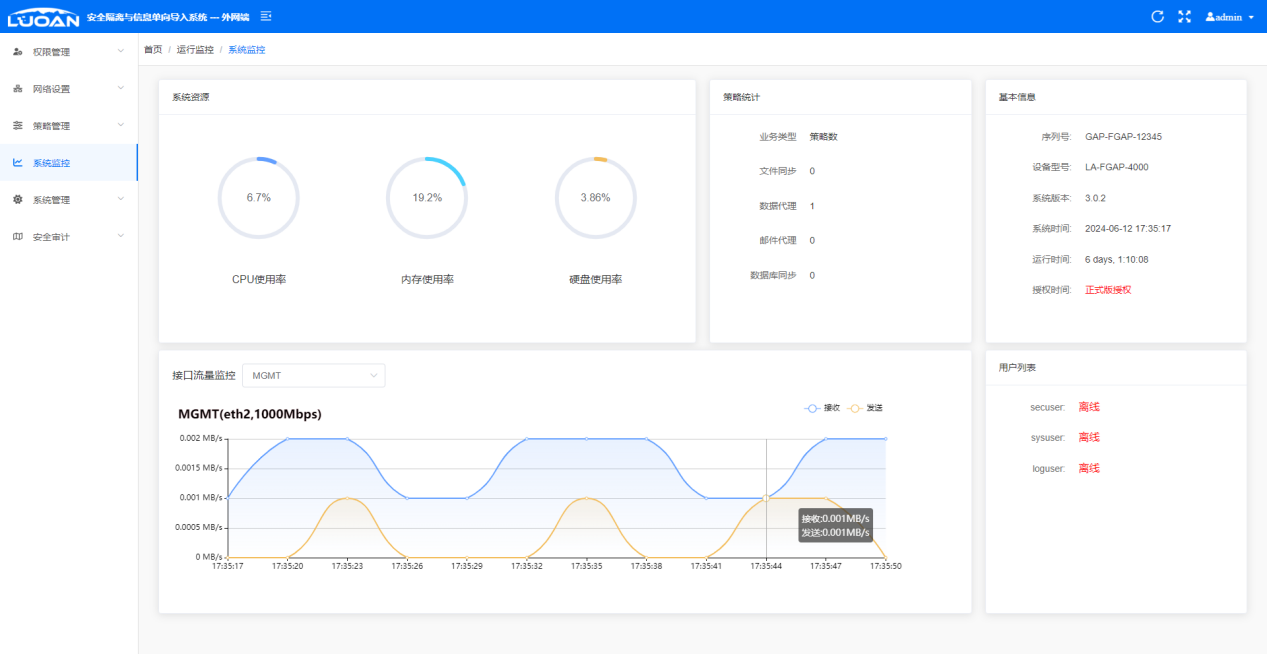1267x654 pixels.
Task: Click the 系统监控 breadcrumb
Action: (x=247, y=49)
